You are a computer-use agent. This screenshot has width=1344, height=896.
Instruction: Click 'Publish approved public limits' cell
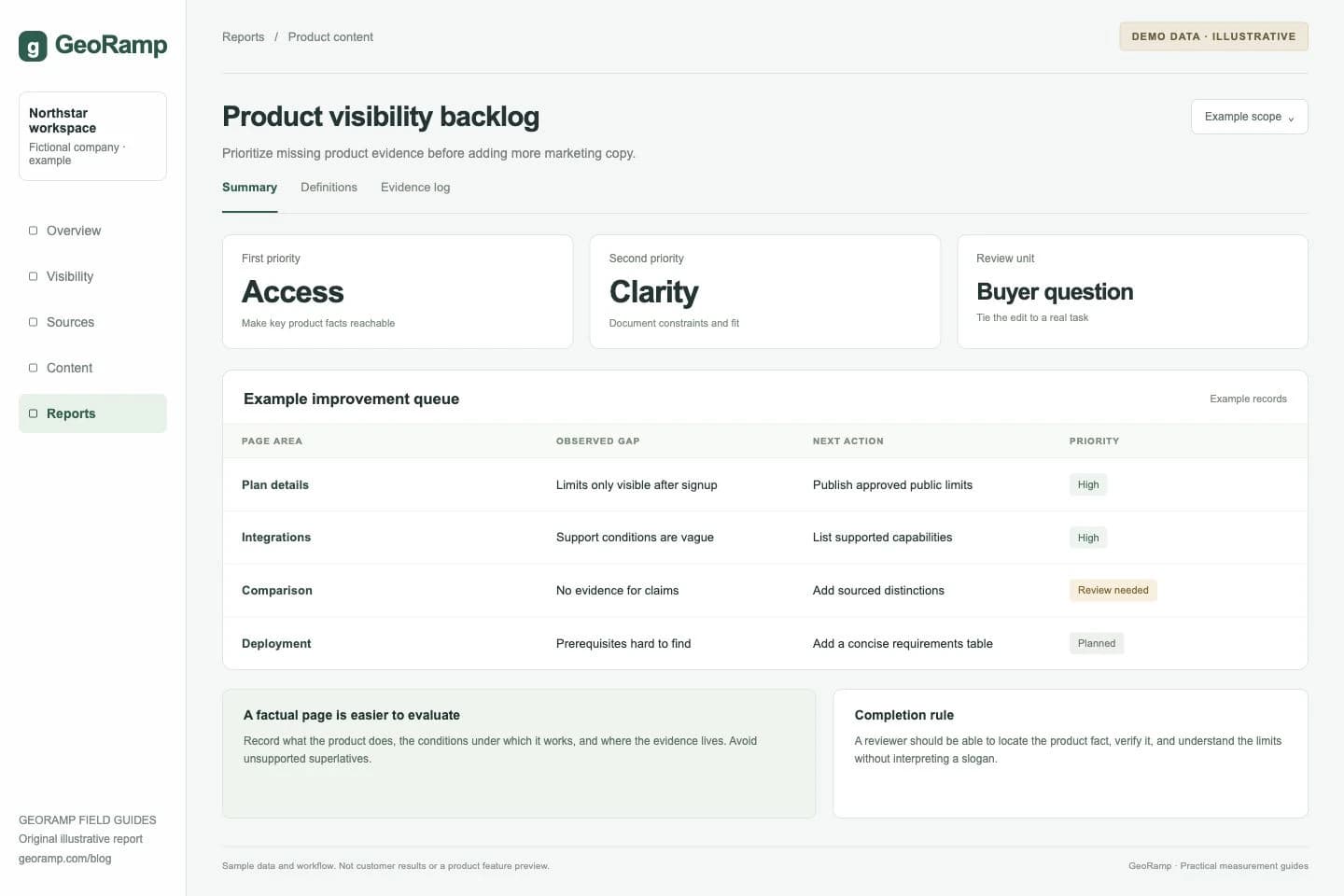pyautogui.click(x=892, y=485)
